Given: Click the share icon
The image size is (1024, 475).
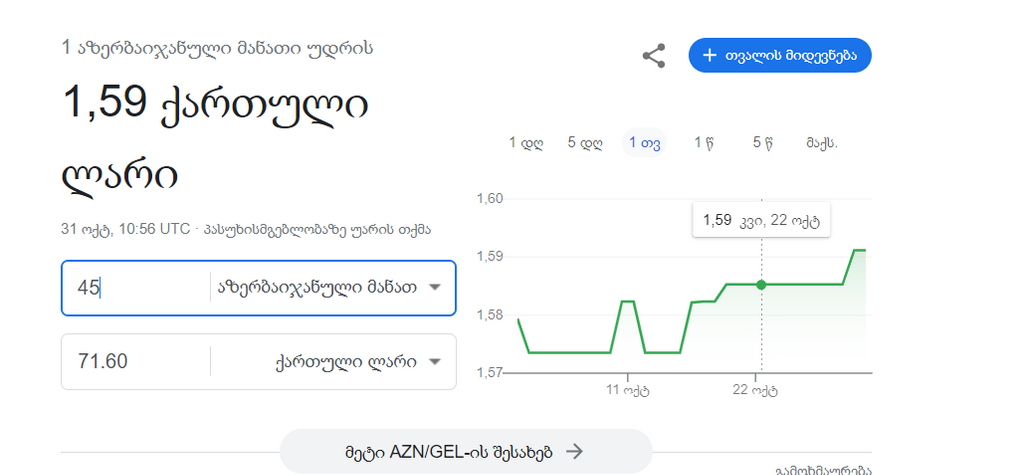Looking at the screenshot, I should click(x=654, y=56).
